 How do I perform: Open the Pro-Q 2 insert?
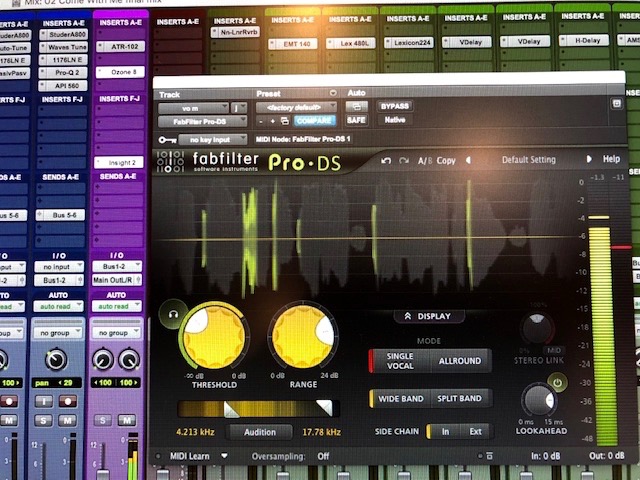point(63,73)
